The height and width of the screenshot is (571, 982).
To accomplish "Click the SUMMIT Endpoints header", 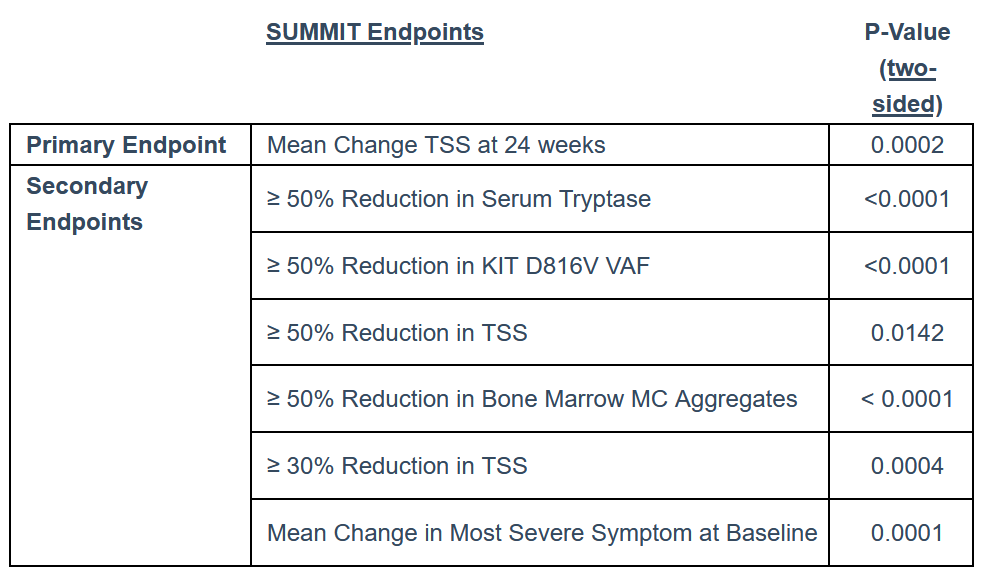I will 375,33.
